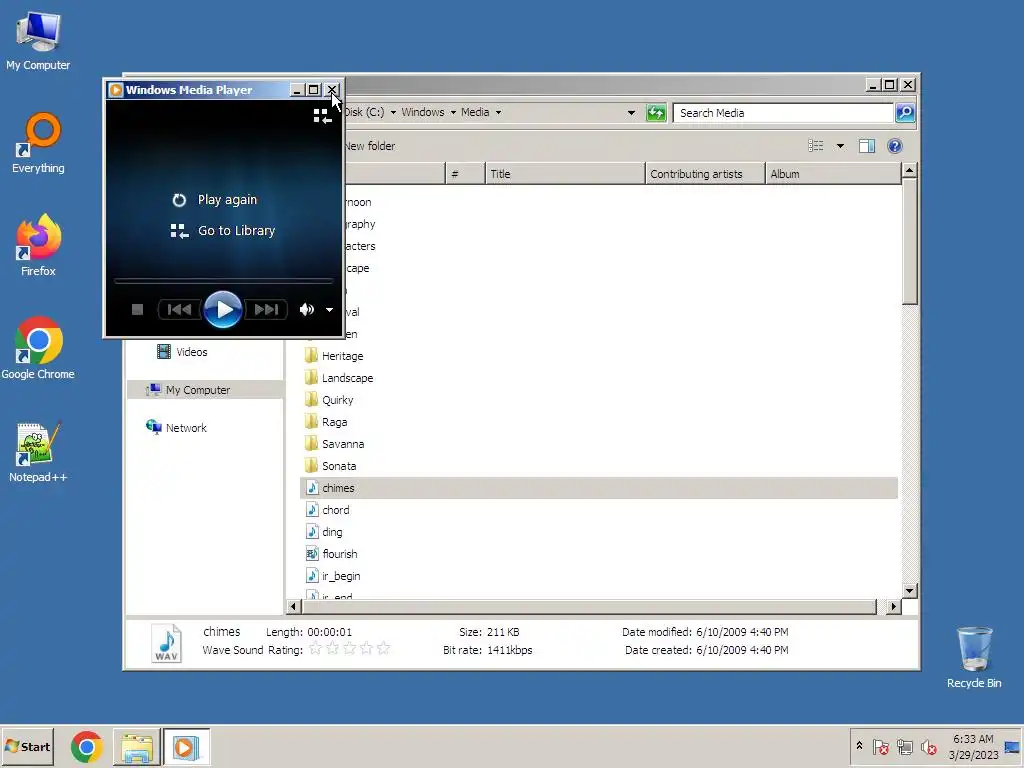The width and height of the screenshot is (1024, 768).
Task: Rate chimes with one star
Action: click(x=315, y=648)
